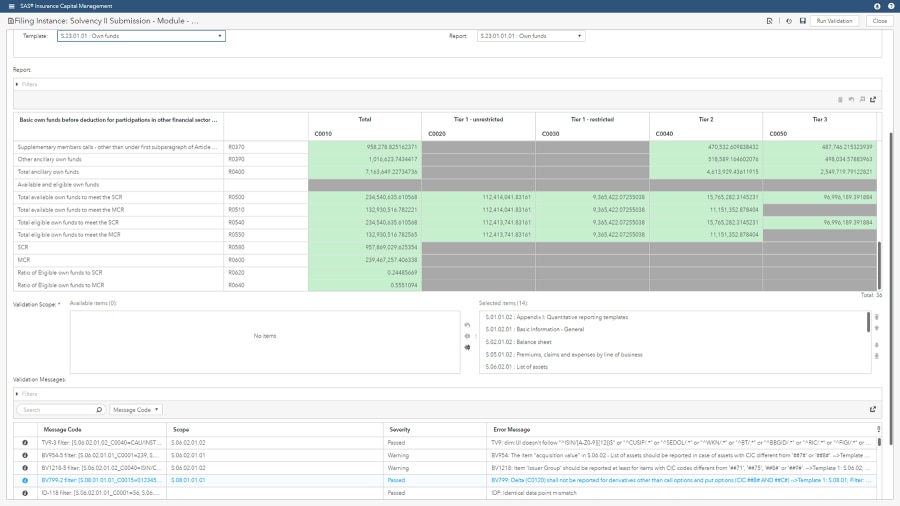Select S.05.01.02 Premiums, claims and expenses item
Screen dimensions: 900x506
point(674,355)
